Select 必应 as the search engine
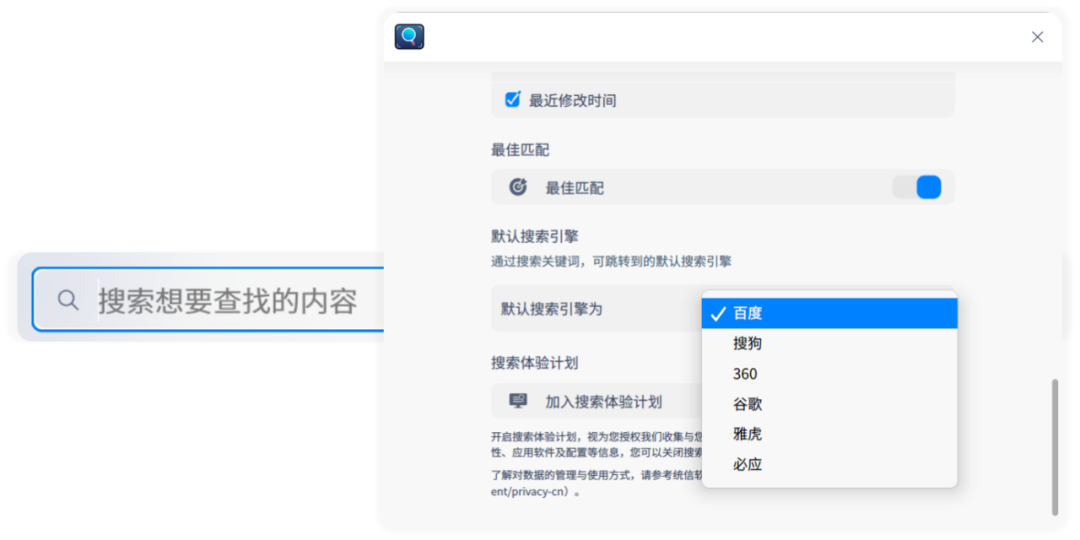 pyautogui.click(x=829, y=465)
